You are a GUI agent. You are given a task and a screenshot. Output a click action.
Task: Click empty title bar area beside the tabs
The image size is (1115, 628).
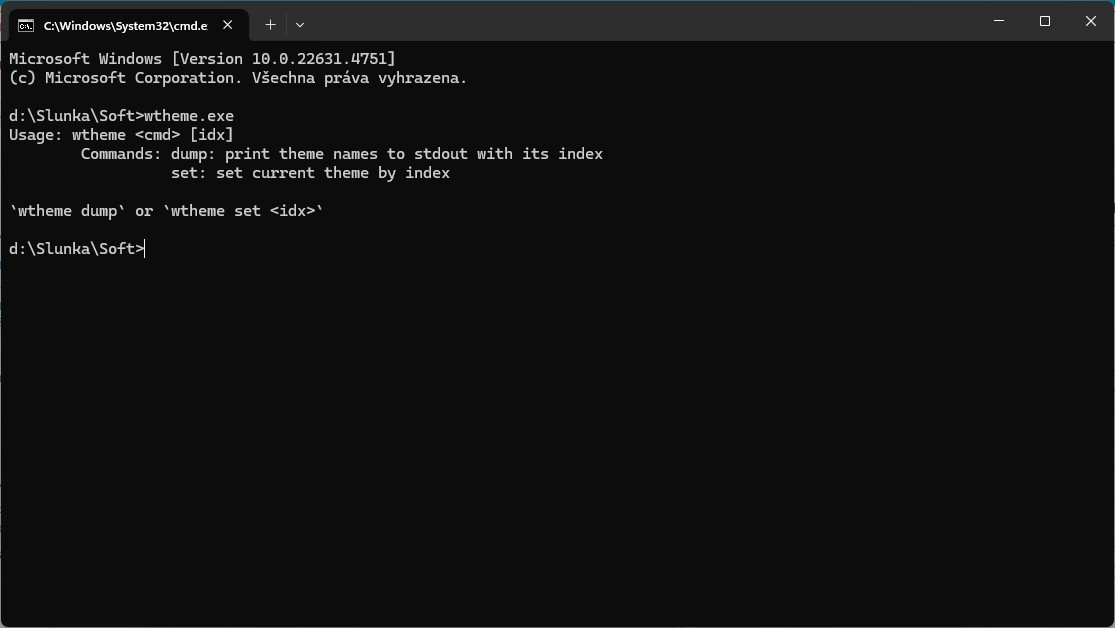pos(640,21)
